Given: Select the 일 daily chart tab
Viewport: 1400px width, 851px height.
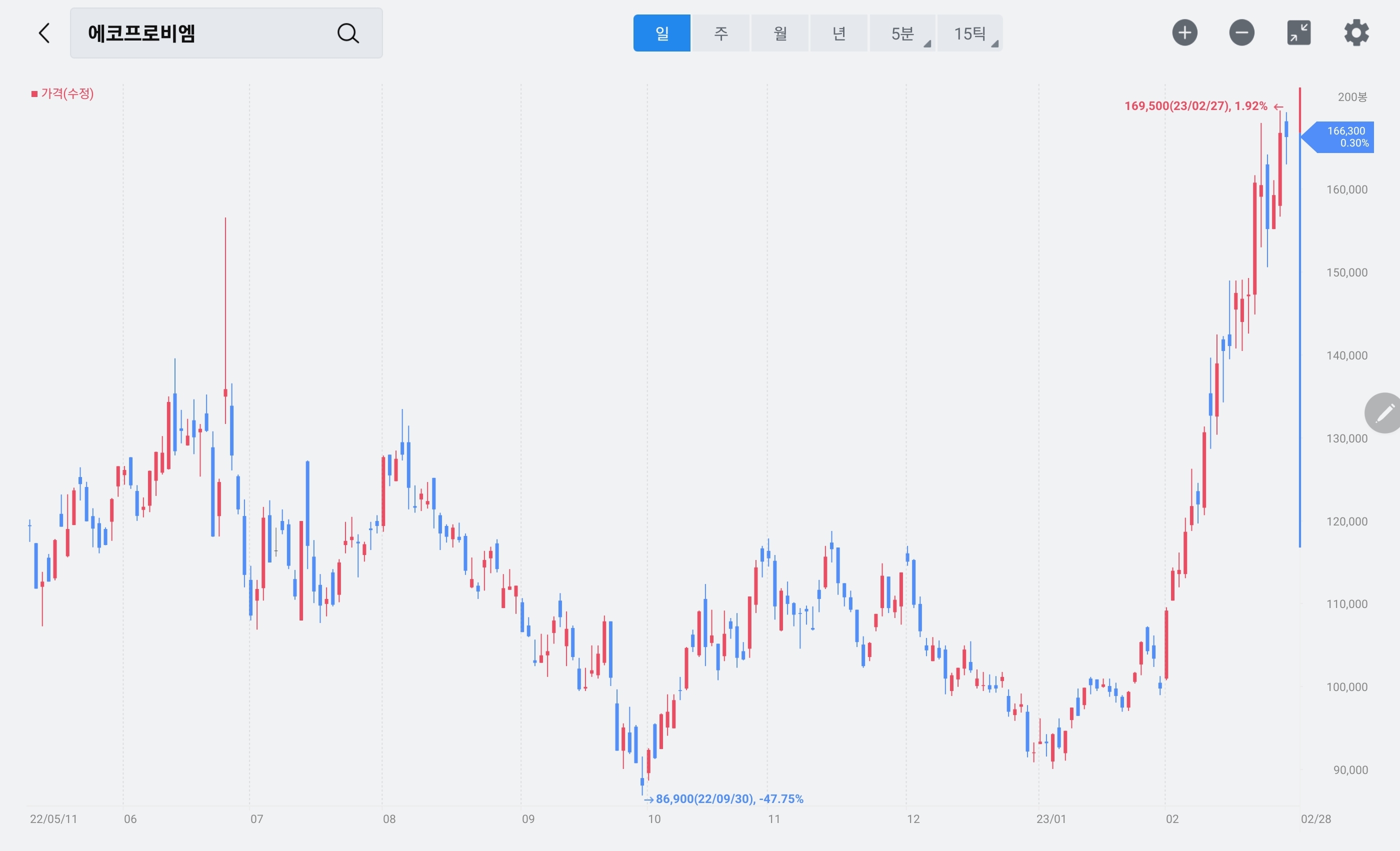Looking at the screenshot, I should 661,33.
